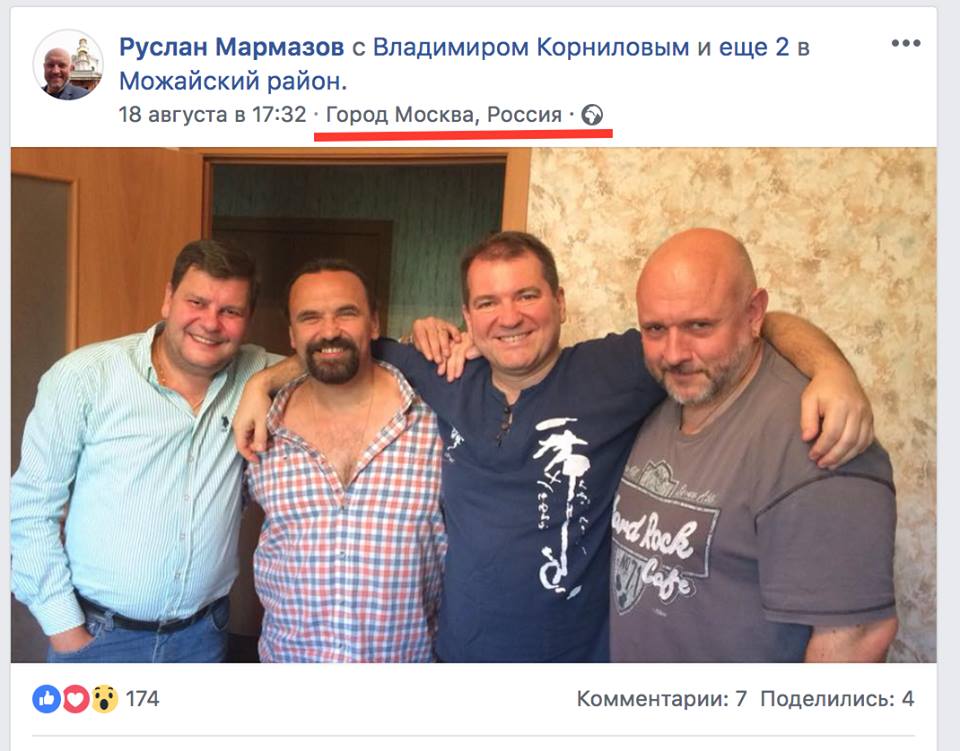Open Комментарии: 7 comments
The width and height of the screenshot is (960, 751).
pos(662,698)
